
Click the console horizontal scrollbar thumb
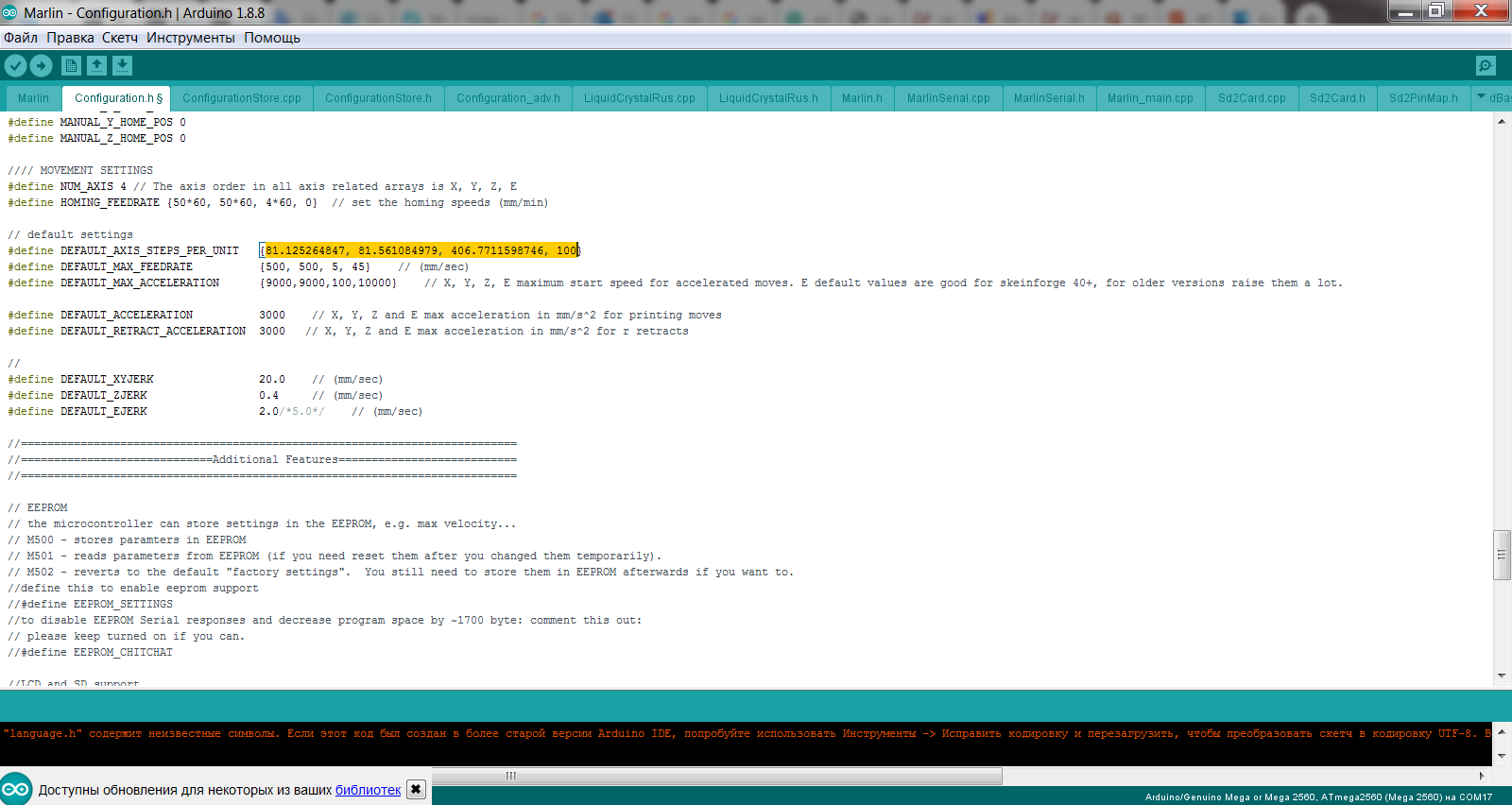[x=718, y=776]
